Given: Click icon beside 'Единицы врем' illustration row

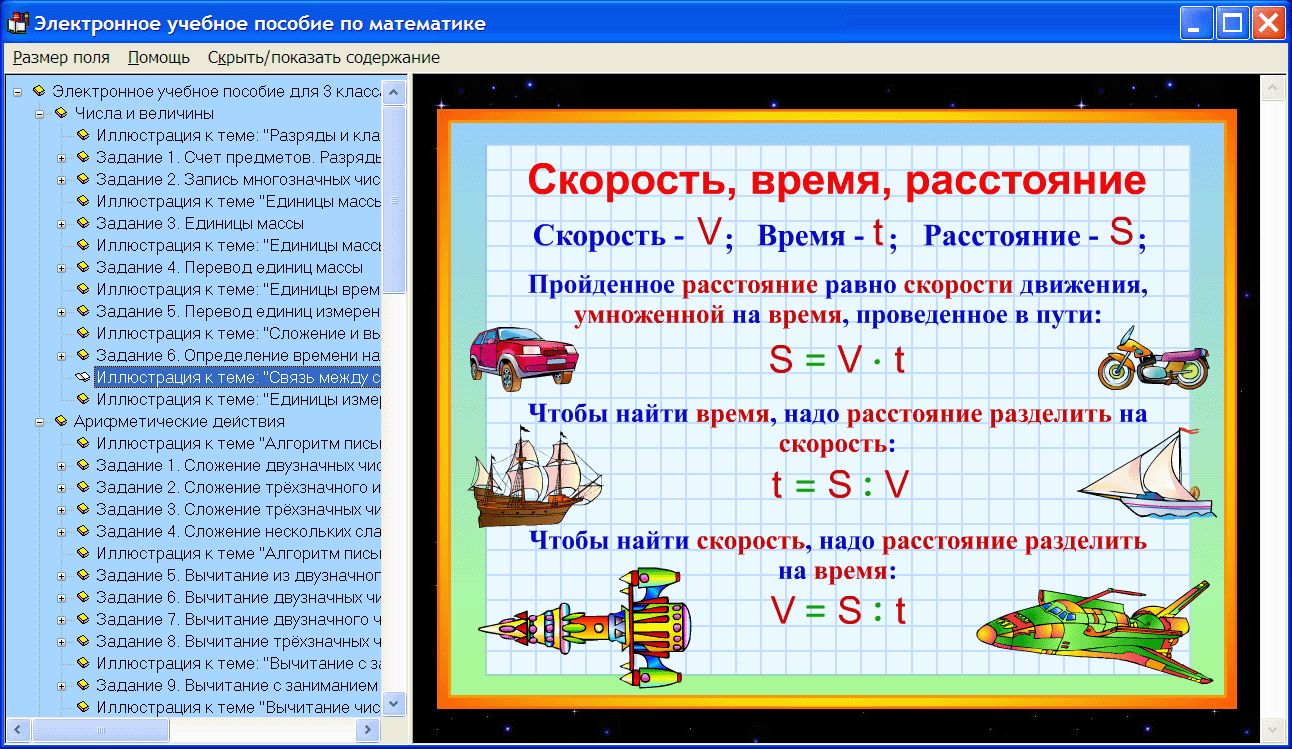Looking at the screenshot, I should [x=83, y=290].
